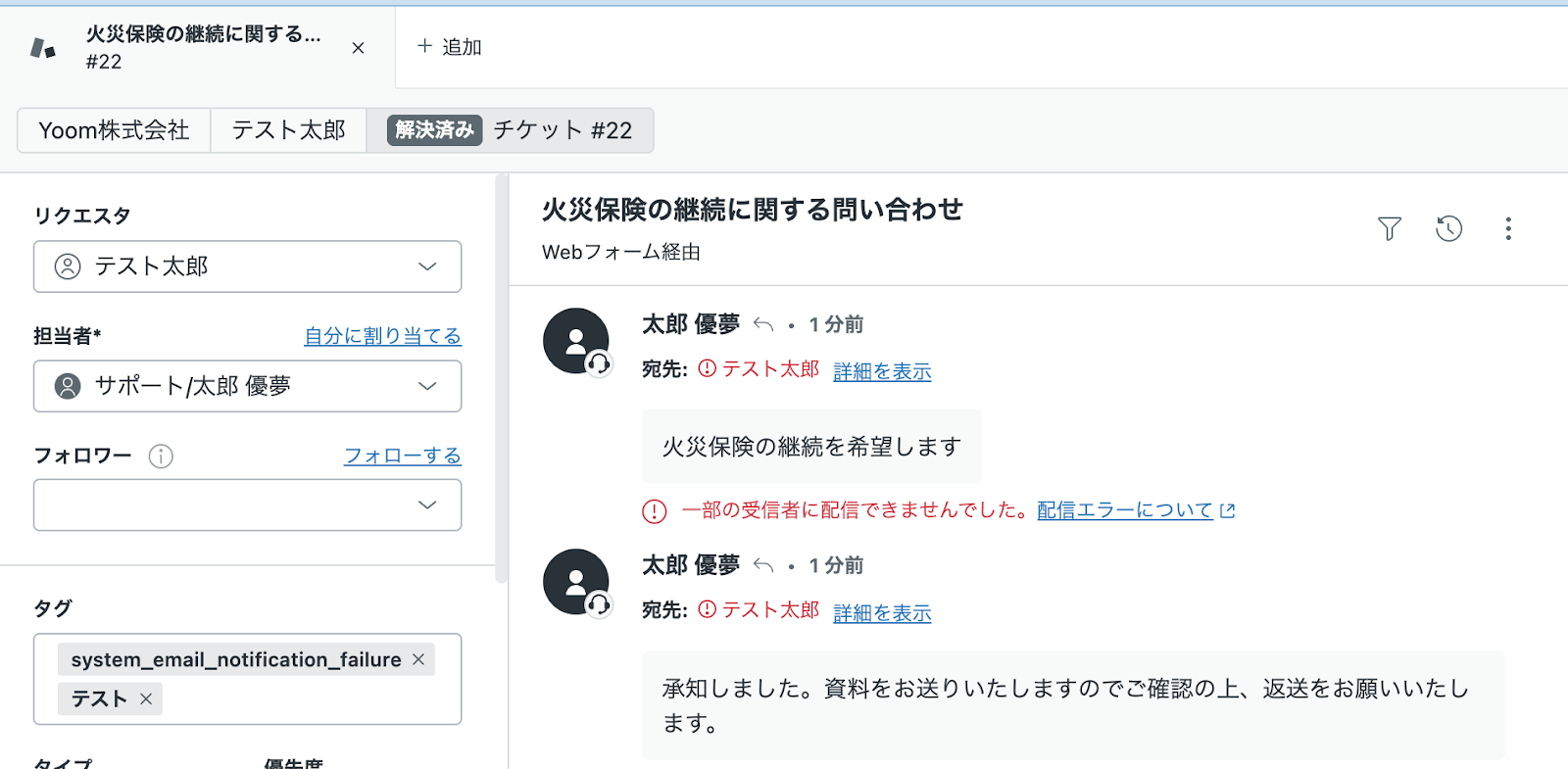Click the Zendesk logo on ticket tab
The width and height of the screenshot is (1568, 769).
click(x=43, y=47)
